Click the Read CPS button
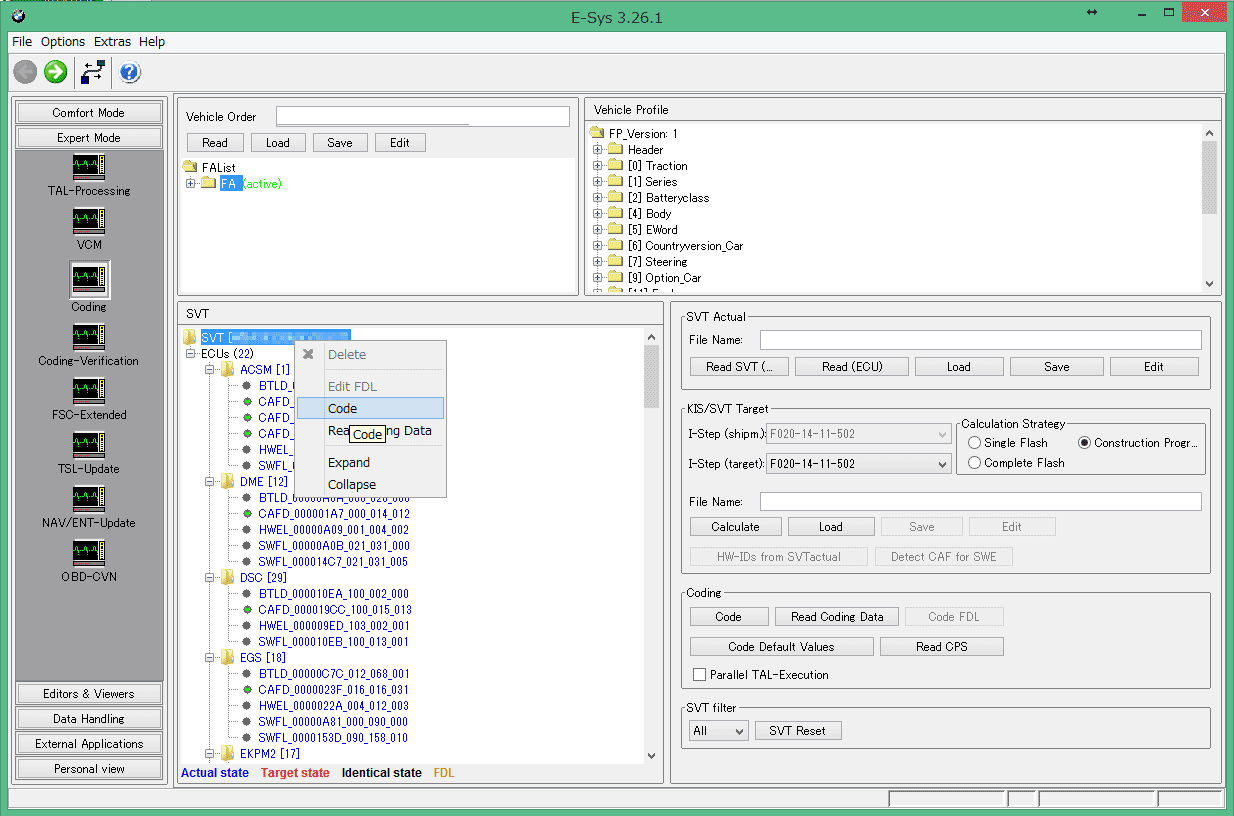This screenshot has height=816, width=1234. [941, 647]
